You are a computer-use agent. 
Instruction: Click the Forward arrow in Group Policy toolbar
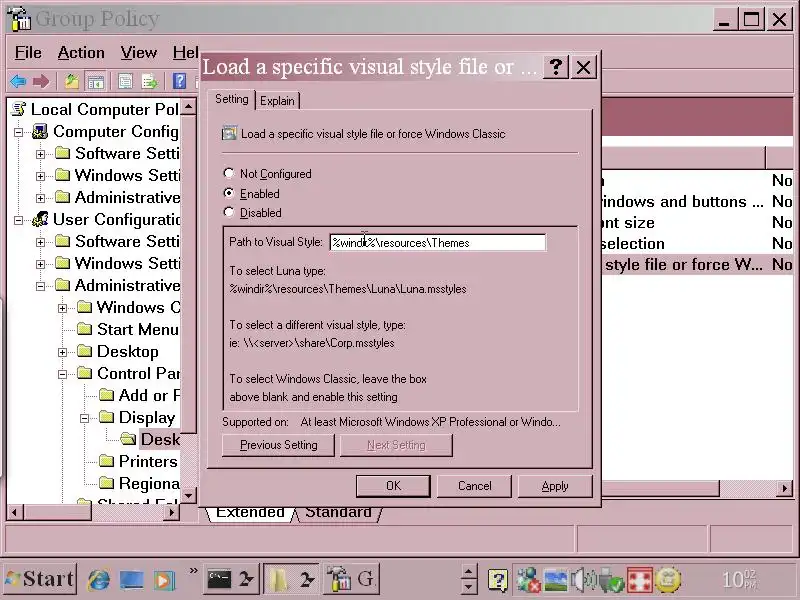(41, 81)
